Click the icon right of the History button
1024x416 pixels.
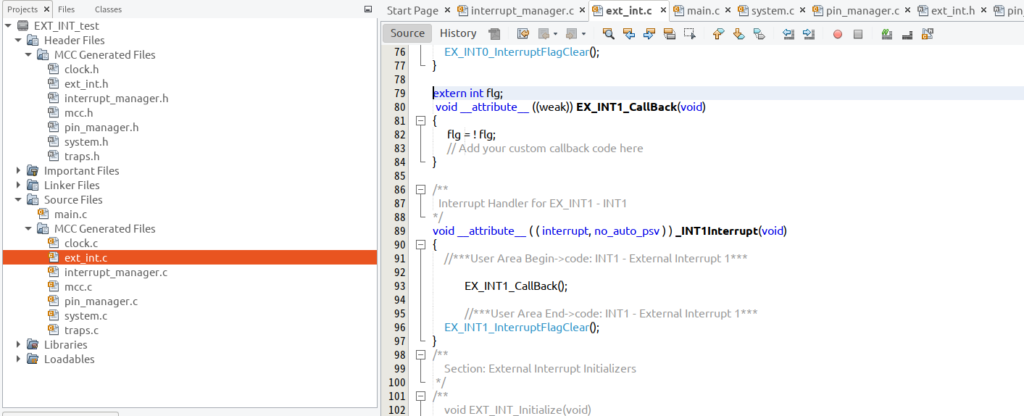(x=494, y=33)
